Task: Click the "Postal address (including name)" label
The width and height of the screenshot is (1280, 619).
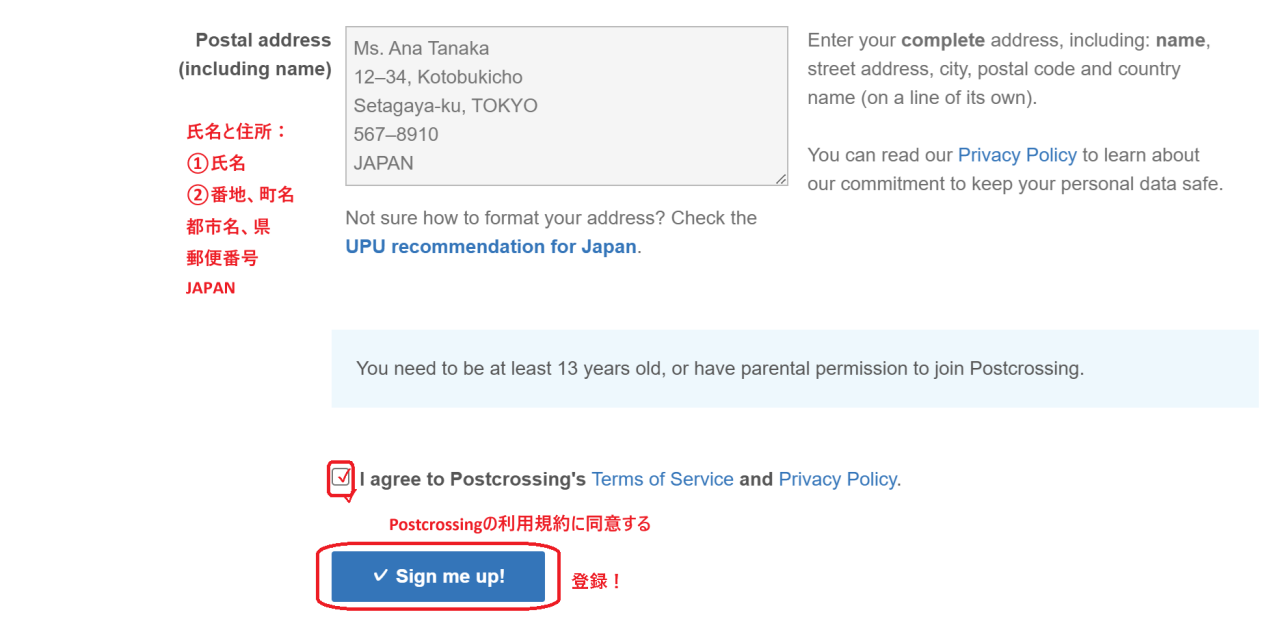Action: point(255,54)
